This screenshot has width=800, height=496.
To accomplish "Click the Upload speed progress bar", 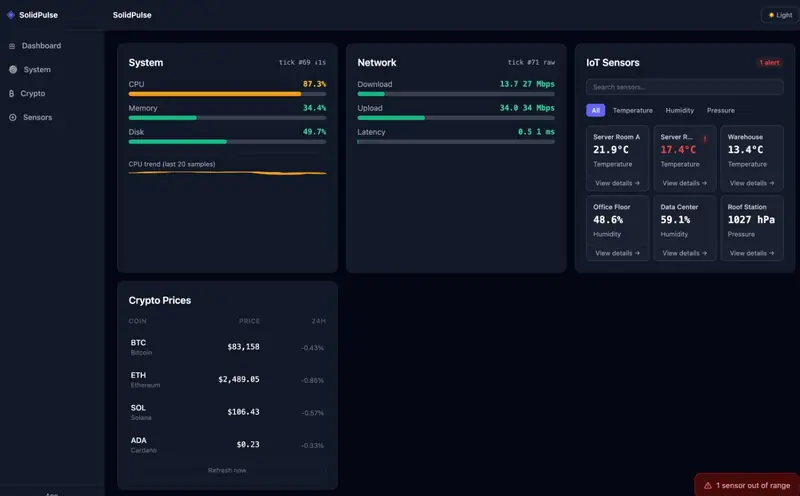I will [456, 118].
